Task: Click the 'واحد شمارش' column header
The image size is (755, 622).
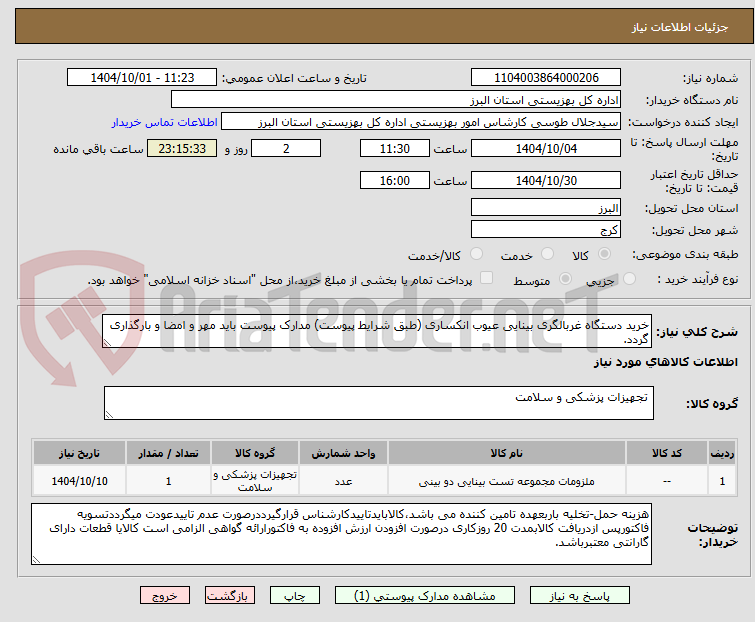Action: pyautogui.click(x=343, y=453)
